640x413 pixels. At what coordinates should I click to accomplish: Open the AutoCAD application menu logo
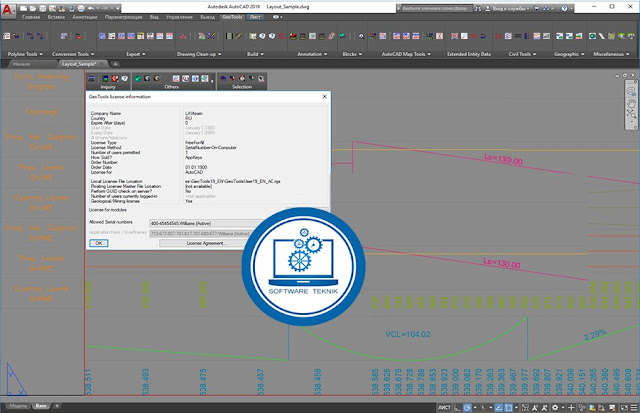[7, 9]
